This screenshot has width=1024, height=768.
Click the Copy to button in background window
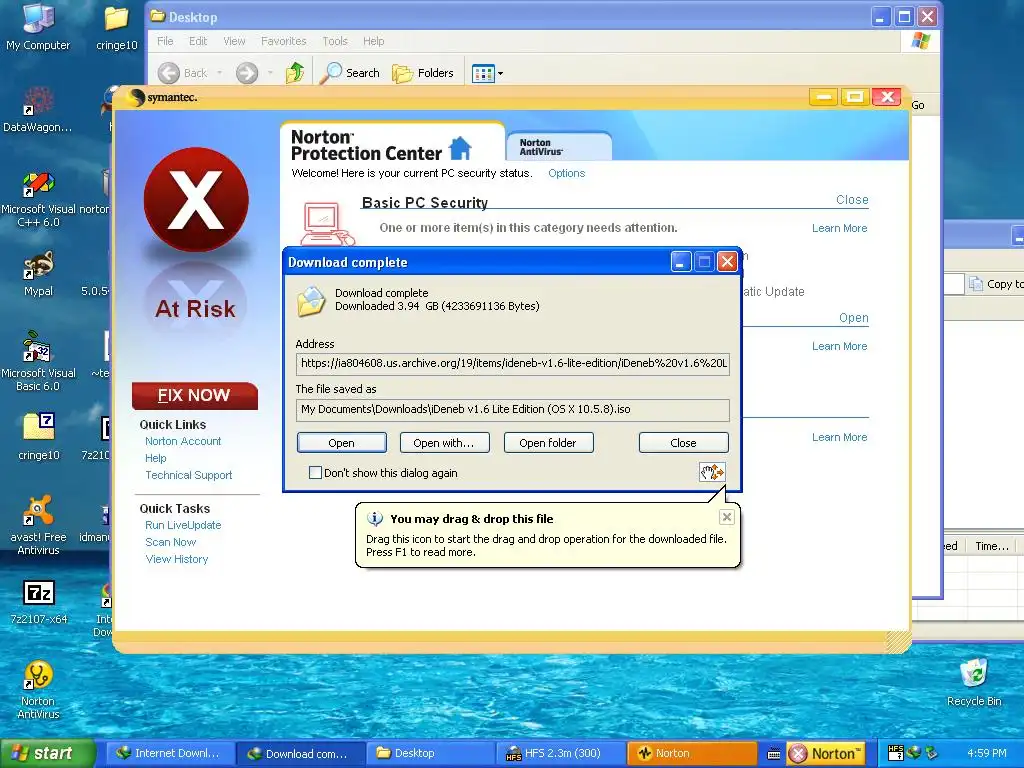click(997, 283)
